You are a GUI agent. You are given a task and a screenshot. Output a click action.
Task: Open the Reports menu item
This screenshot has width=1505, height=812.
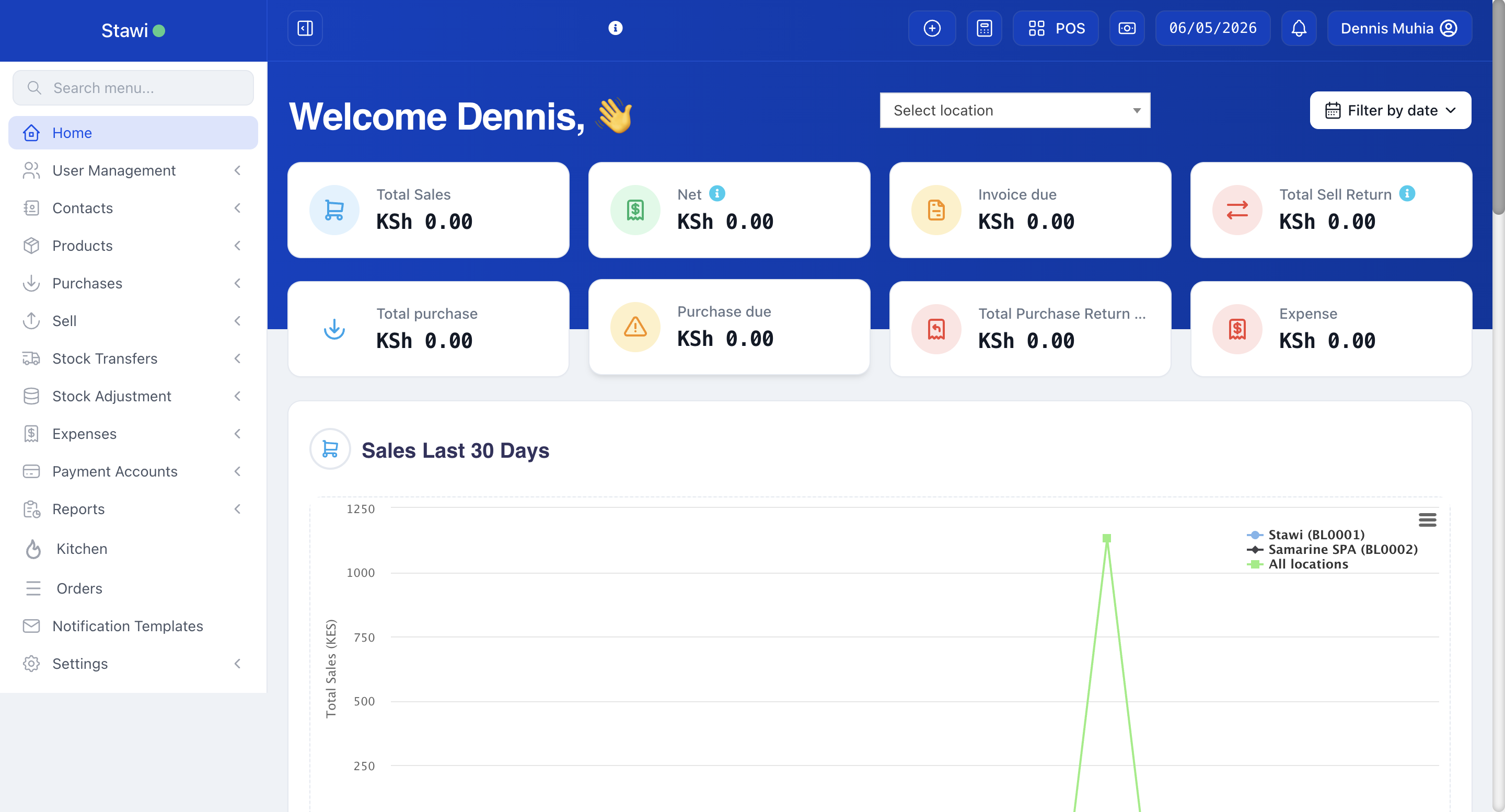pos(133,509)
